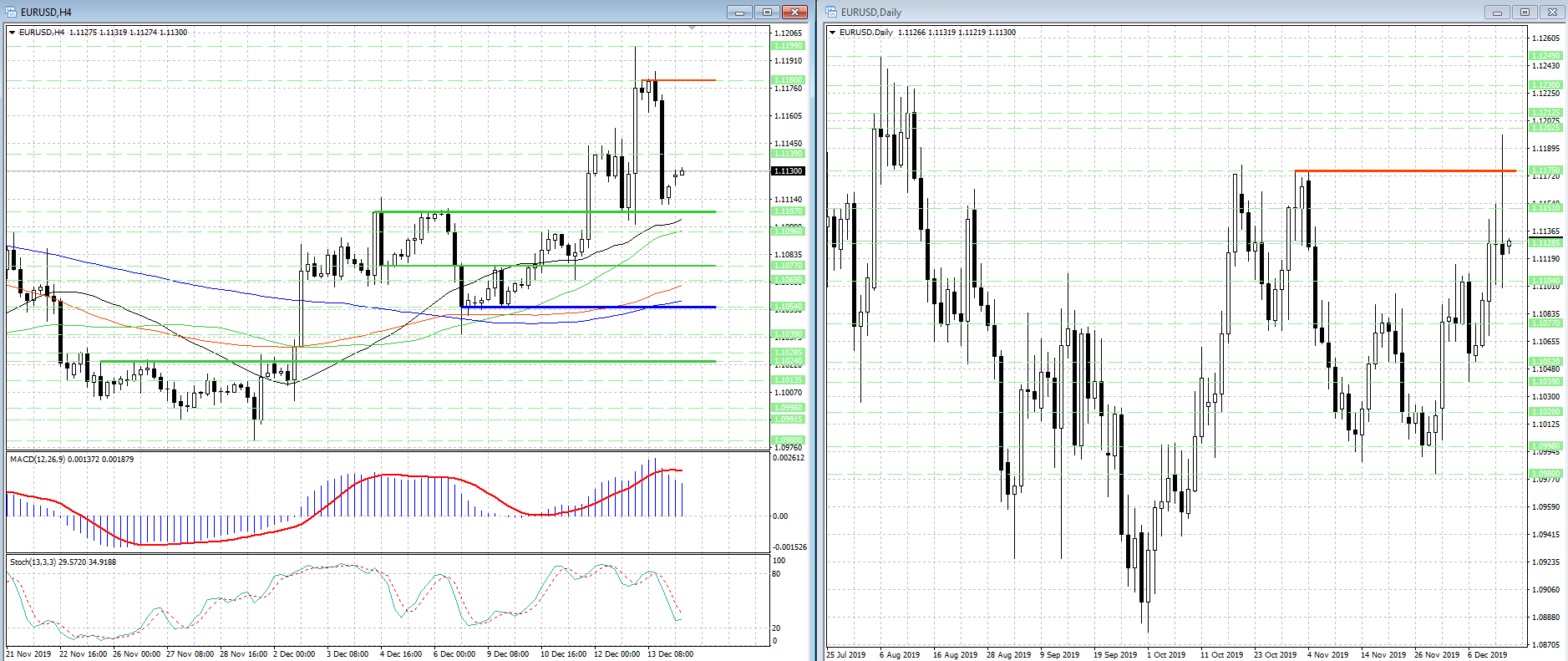
Task: Click the green 1.12490 label on Daily chart
Action: point(1545,56)
